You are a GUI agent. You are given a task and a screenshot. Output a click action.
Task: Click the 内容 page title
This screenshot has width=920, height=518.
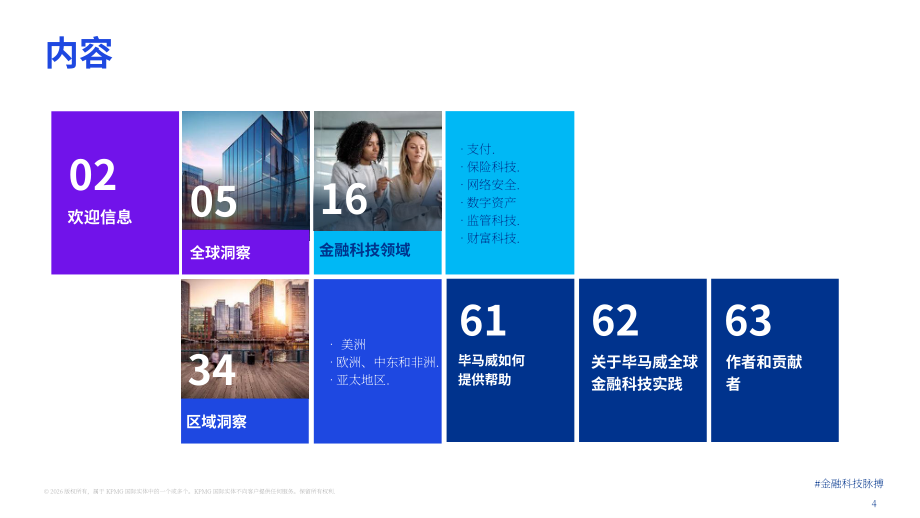click(79, 53)
